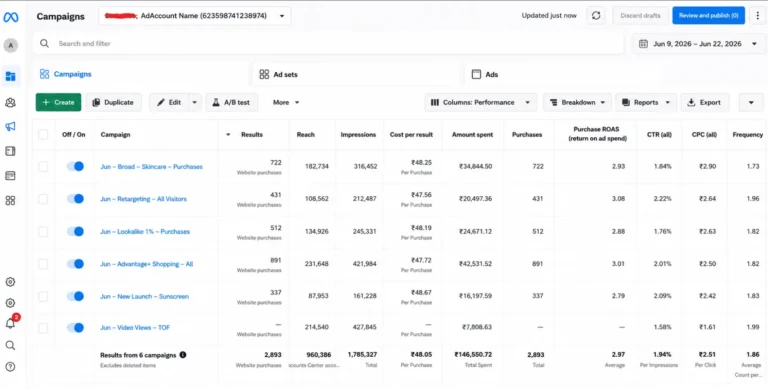Select the megaphone Ads Manager sidebar icon
Screen dimensions: 768x389
10,126
